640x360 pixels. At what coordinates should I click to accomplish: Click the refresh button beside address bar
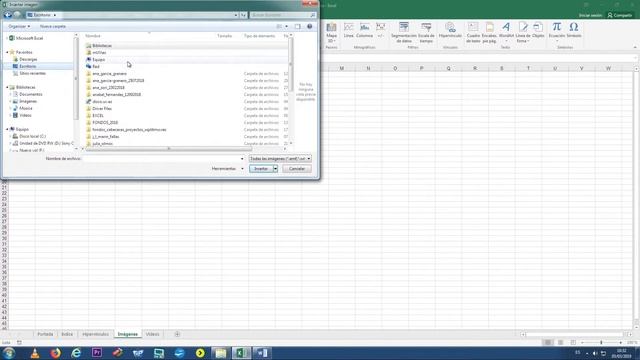tap(243, 15)
